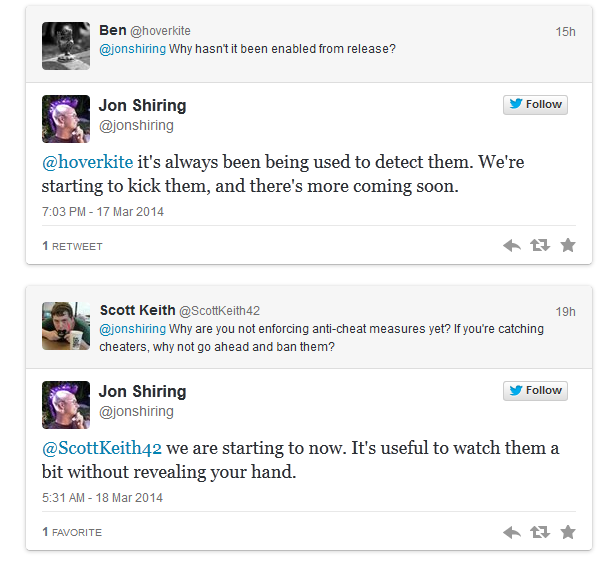
Task: Retweet the tweet about kicking cheaters
Action: (540, 245)
